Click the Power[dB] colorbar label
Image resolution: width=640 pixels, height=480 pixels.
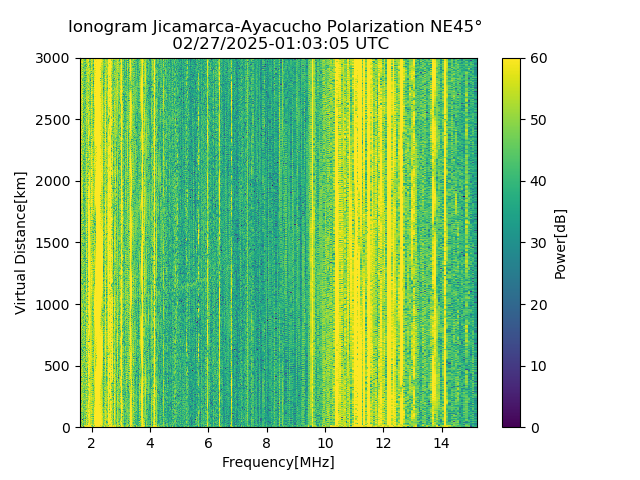click(560, 244)
